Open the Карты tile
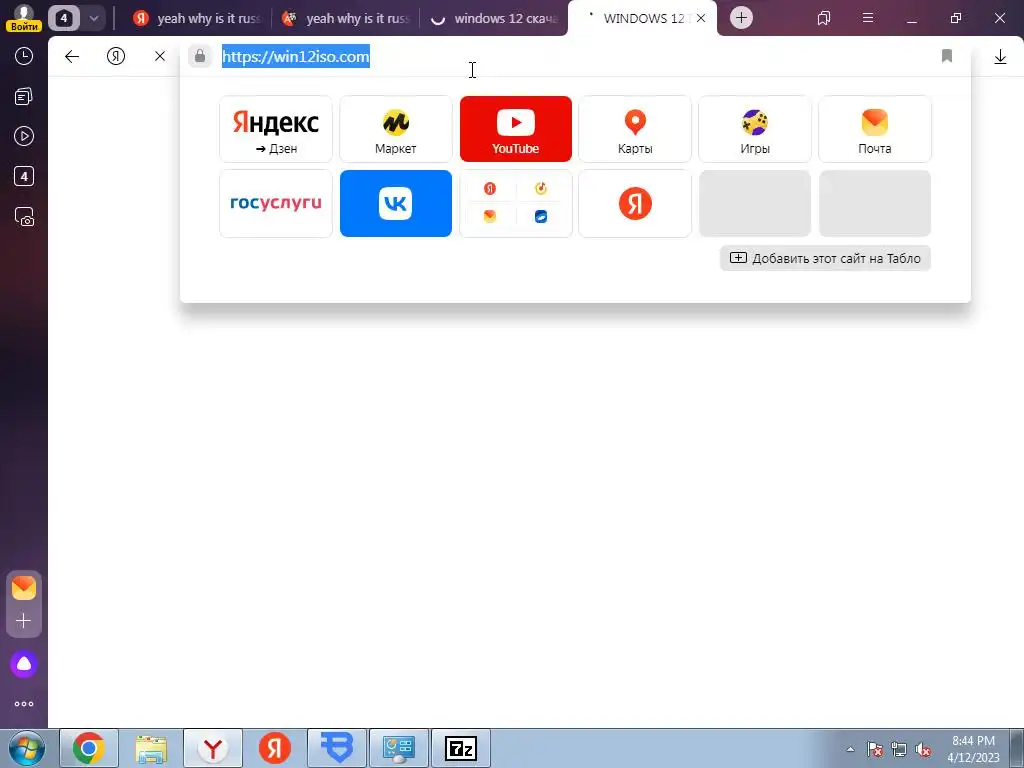1024x768 pixels. [635, 129]
